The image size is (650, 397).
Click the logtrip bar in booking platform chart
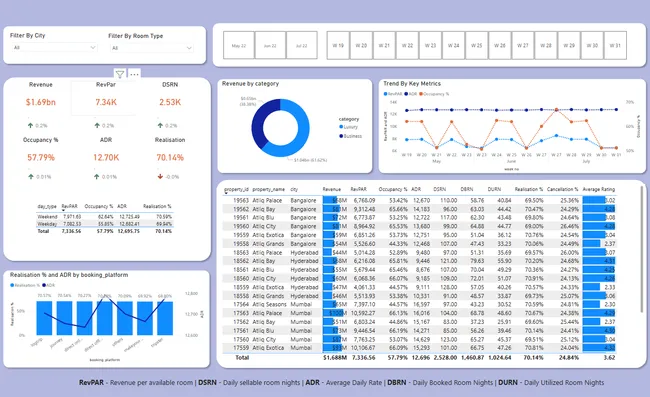44,318
